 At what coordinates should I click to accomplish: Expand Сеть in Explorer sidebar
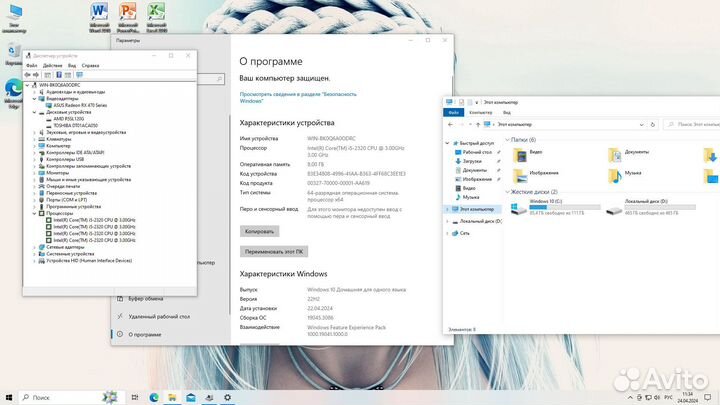[447, 233]
